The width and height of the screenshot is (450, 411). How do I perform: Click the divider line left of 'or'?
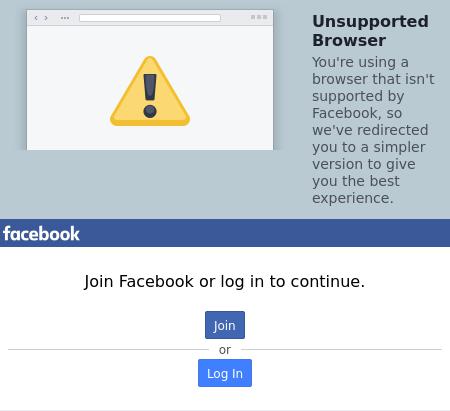(108, 350)
